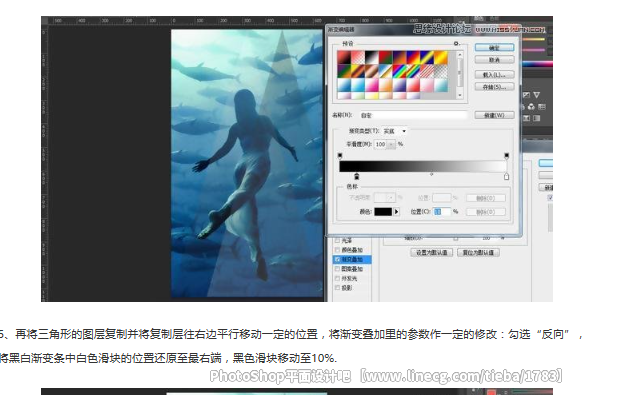Image resolution: width=618 pixels, height=395 pixels.
Task: Click the right opacity stop above the gradient bar
Action: (x=506, y=156)
